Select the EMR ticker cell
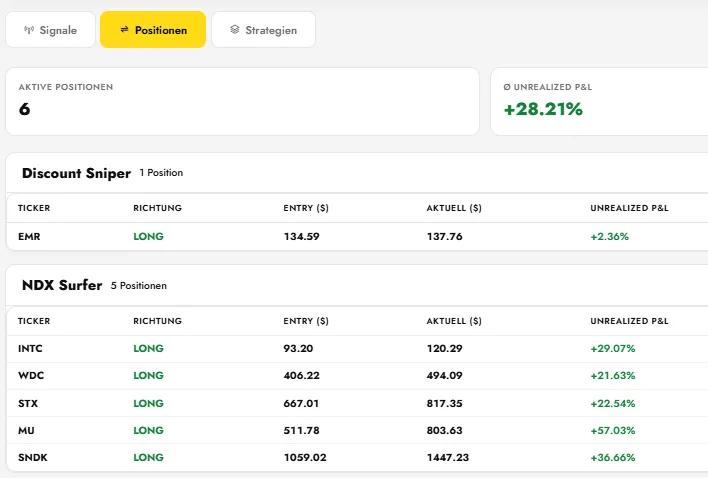 [x=29, y=237]
